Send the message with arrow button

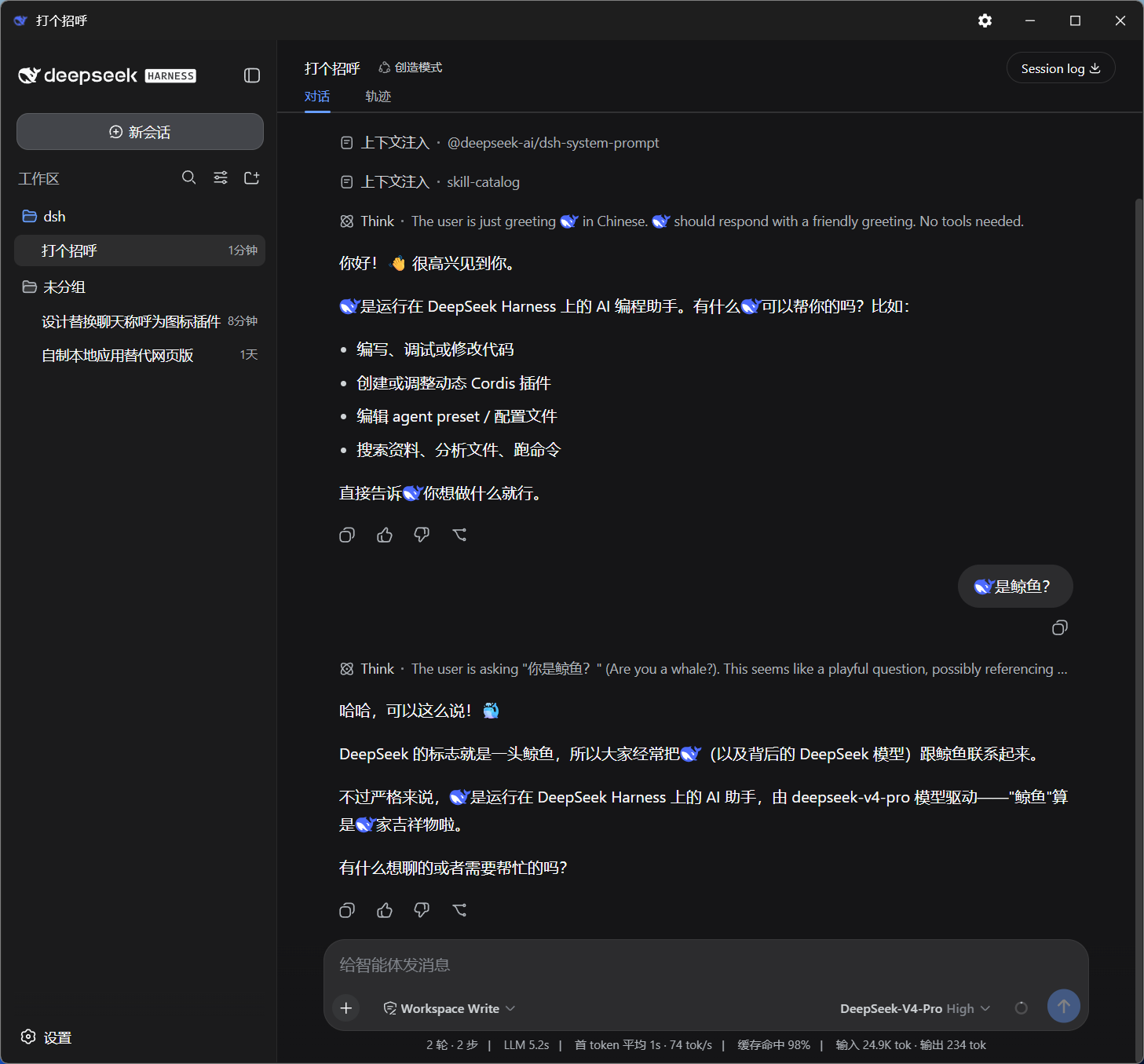pyautogui.click(x=1064, y=1006)
